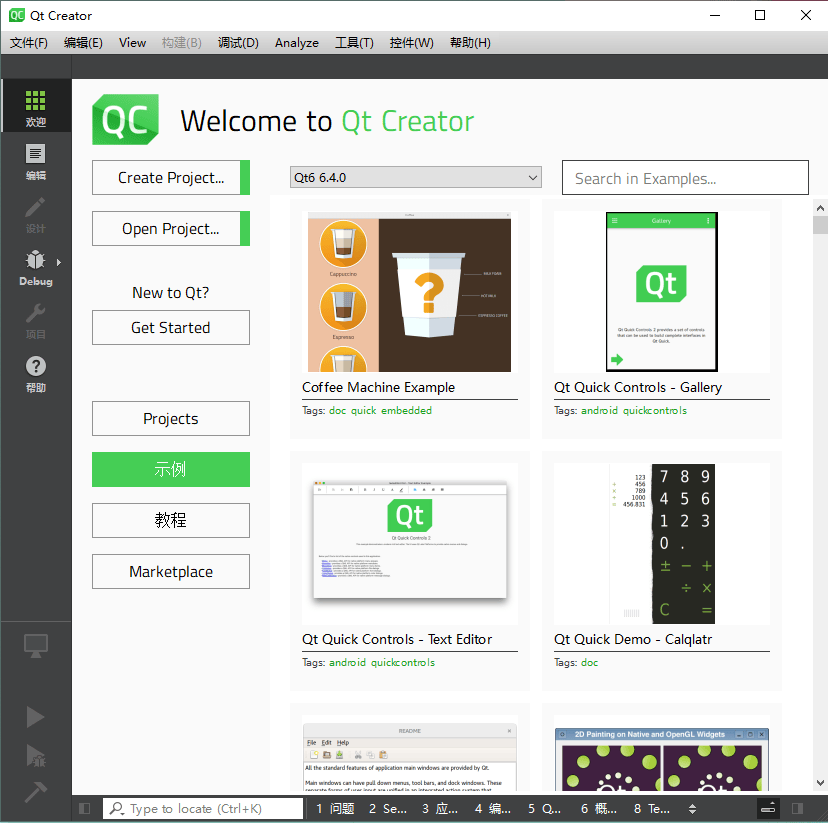Click the monitor kit selector icon
The height and width of the screenshot is (823, 828).
[35, 645]
